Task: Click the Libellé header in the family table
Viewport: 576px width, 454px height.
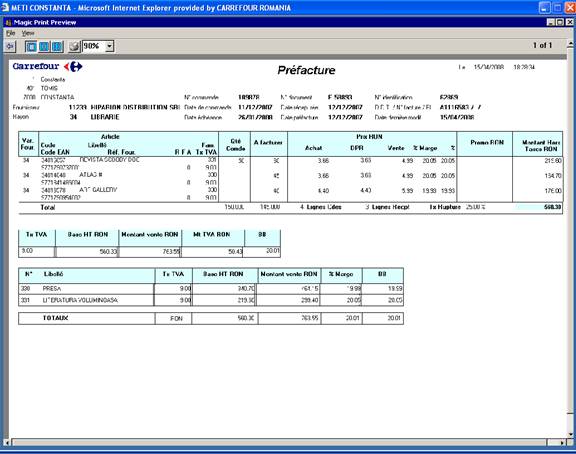Action: 54,274
